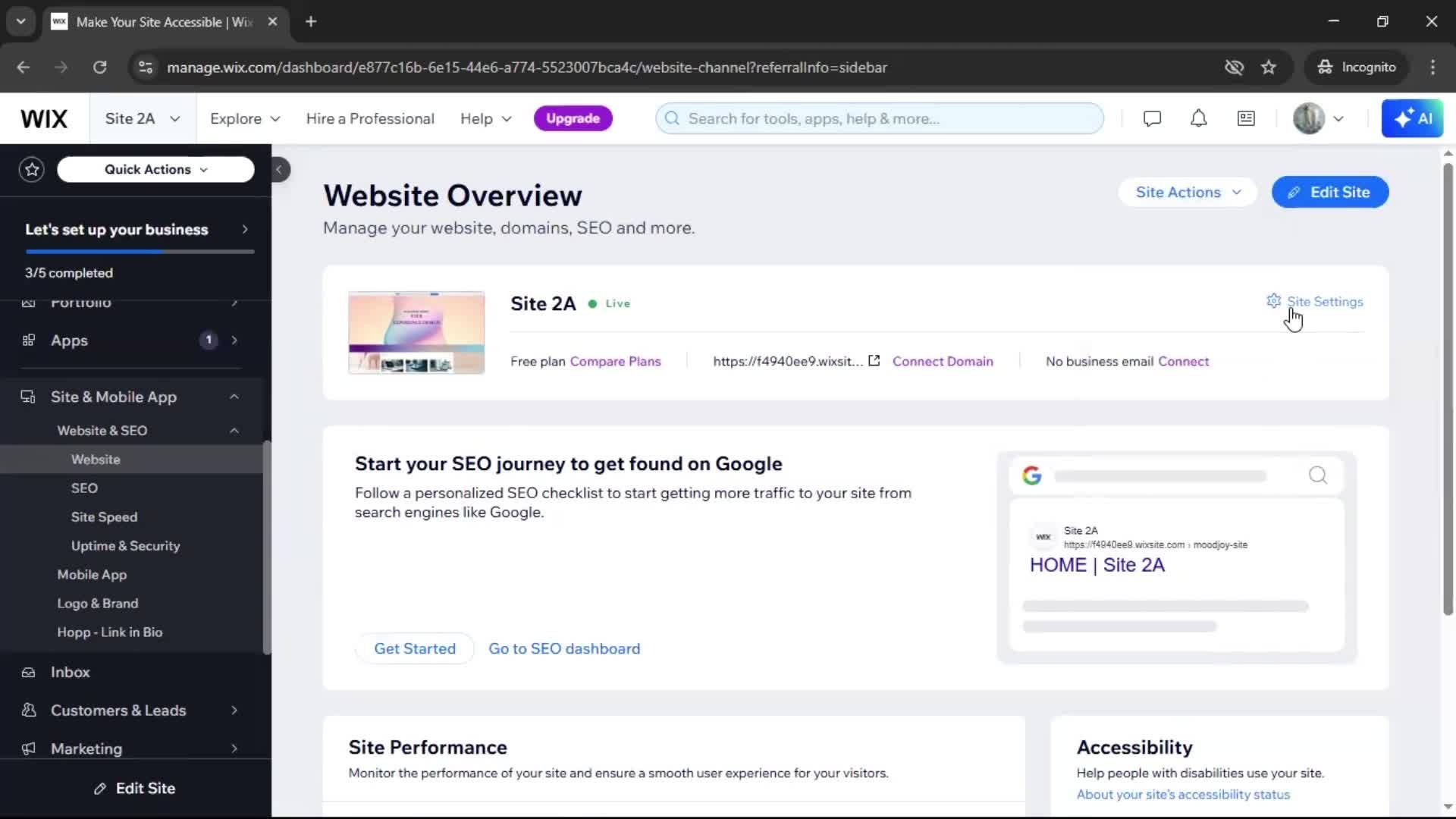Collapse the sidebar with arrow button
This screenshot has height=819, width=1456.
(x=279, y=169)
